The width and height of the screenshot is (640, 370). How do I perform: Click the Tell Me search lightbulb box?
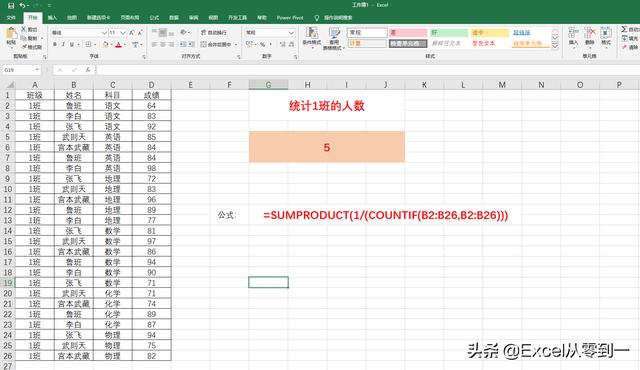coord(333,18)
